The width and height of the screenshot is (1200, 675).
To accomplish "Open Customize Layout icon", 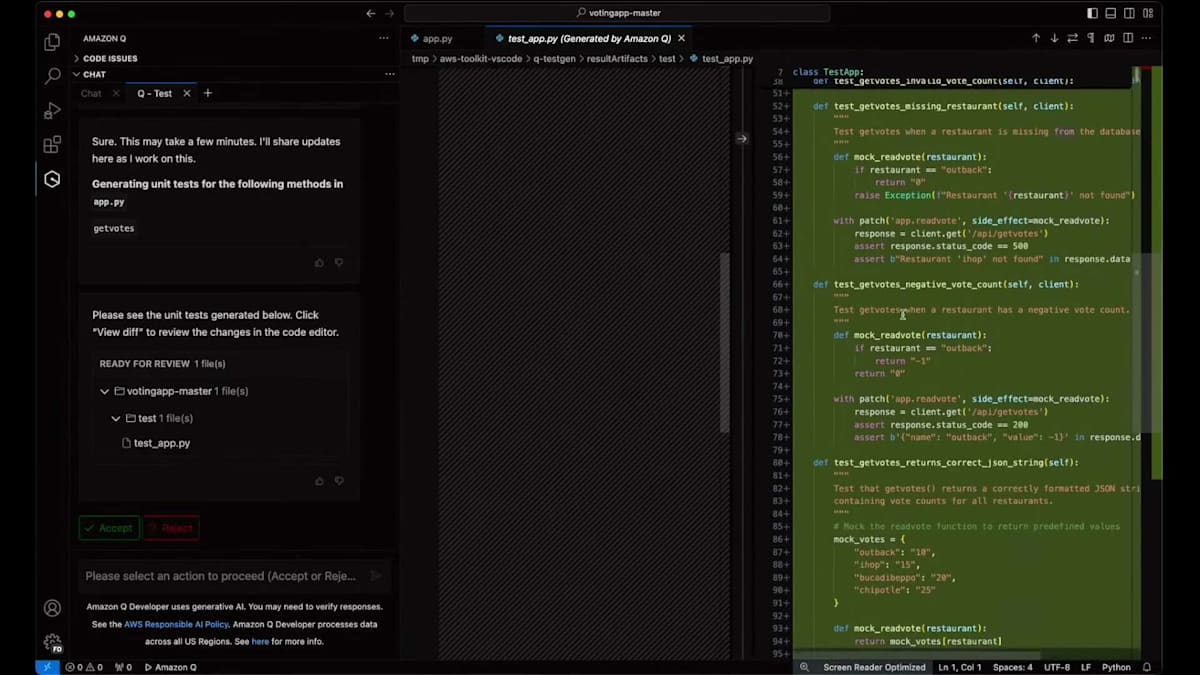I will pos(1149,13).
